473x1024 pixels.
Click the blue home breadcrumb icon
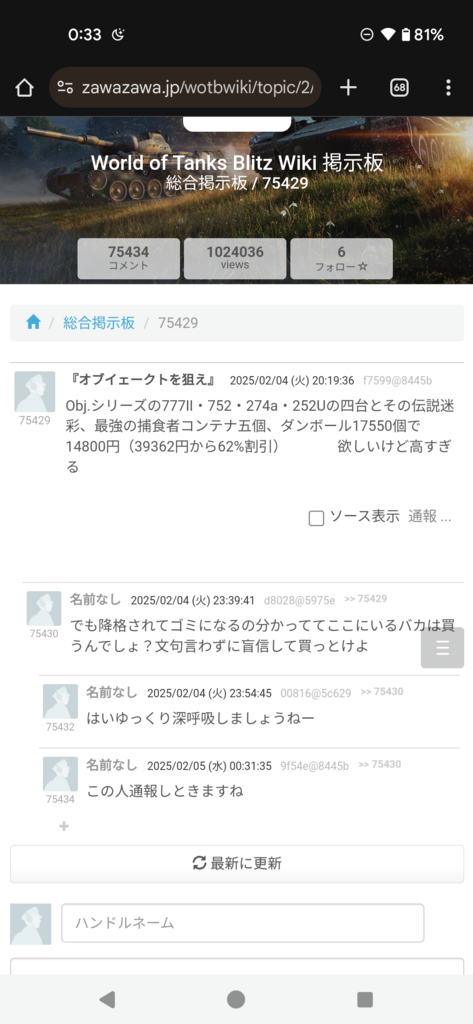point(33,323)
